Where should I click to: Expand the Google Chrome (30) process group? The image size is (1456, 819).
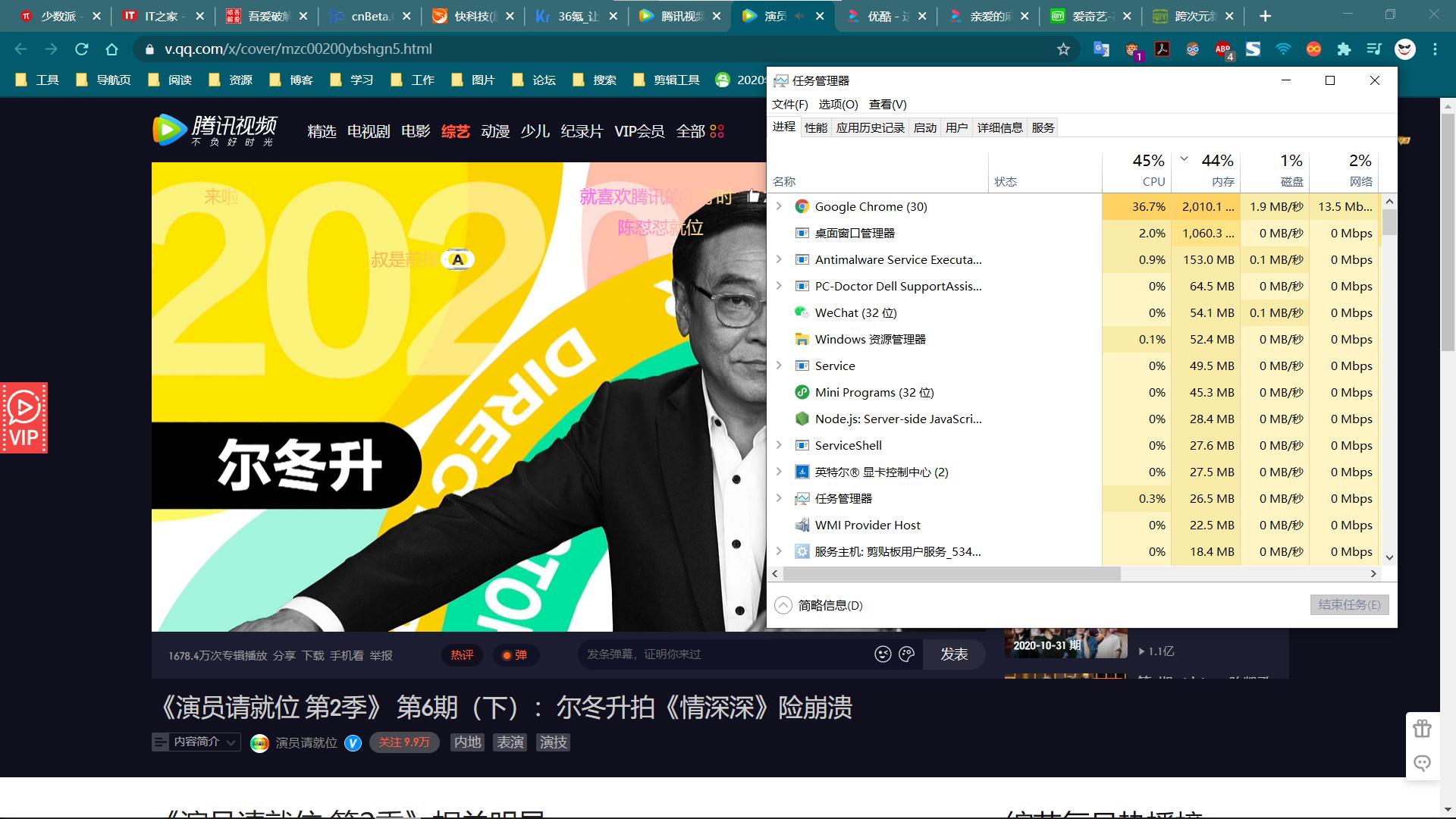[x=780, y=206]
